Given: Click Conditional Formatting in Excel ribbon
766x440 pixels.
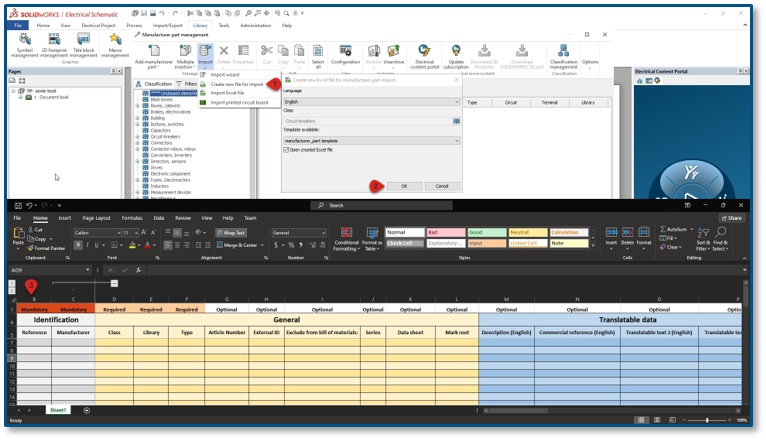Looking at the screenshot, I should coord(346,239).
